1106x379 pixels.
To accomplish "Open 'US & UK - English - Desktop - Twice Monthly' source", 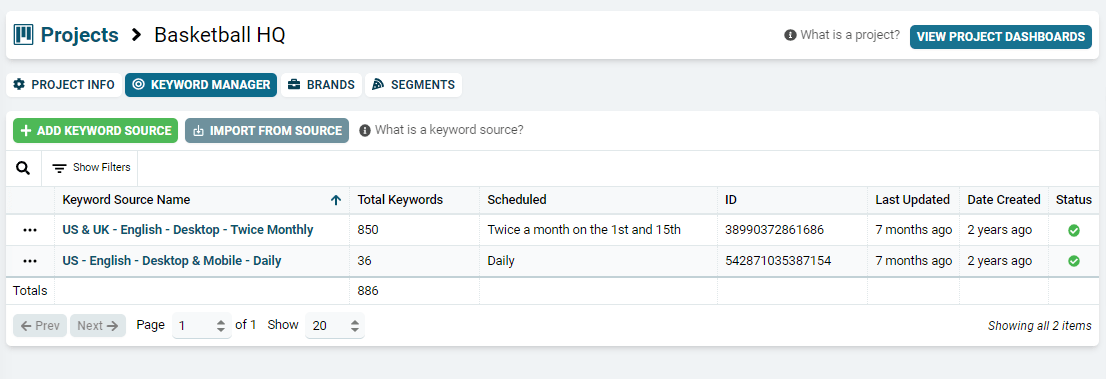I will (x=188, y=230).
